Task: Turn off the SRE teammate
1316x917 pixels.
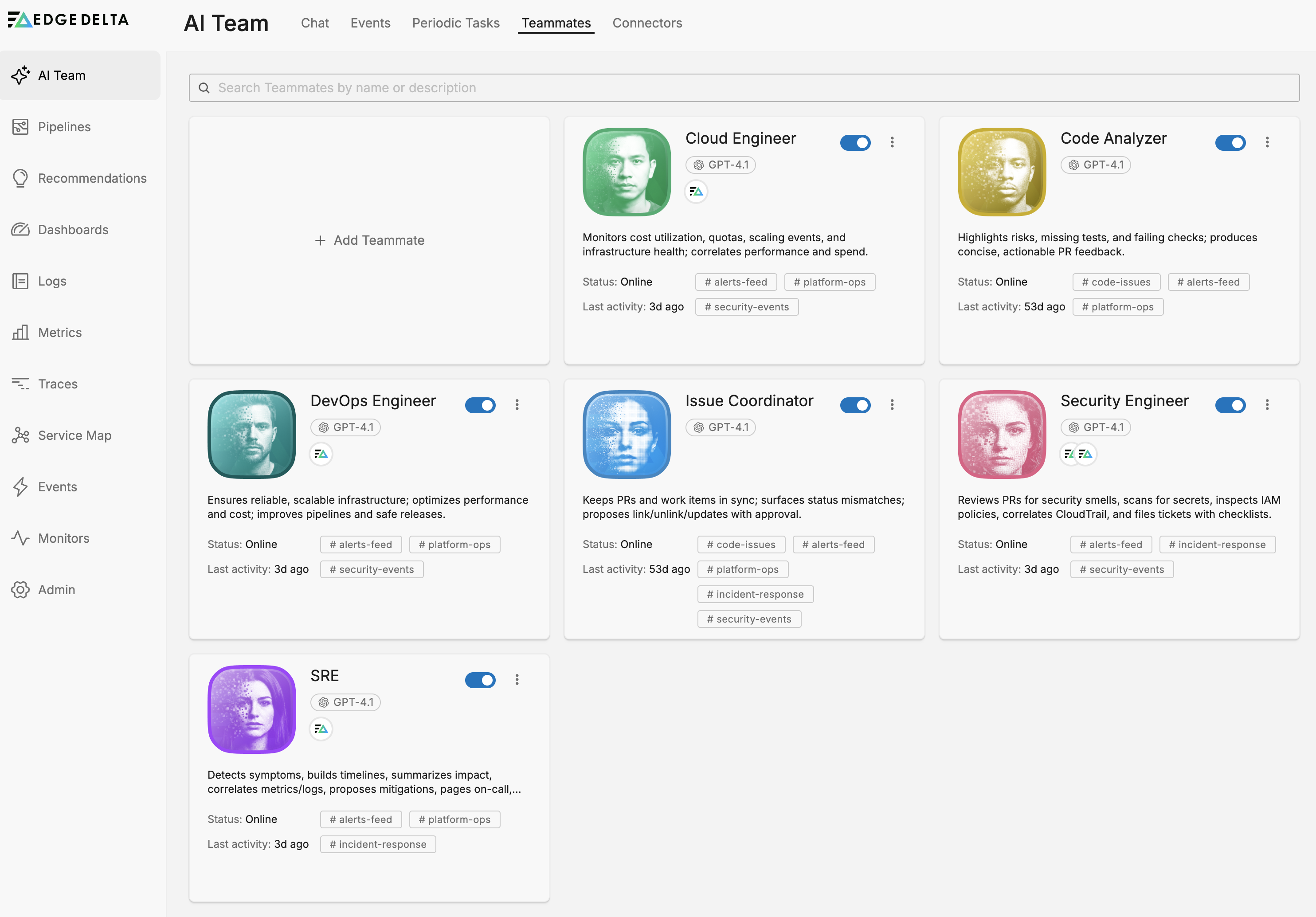Action: (x=480, y=680)
